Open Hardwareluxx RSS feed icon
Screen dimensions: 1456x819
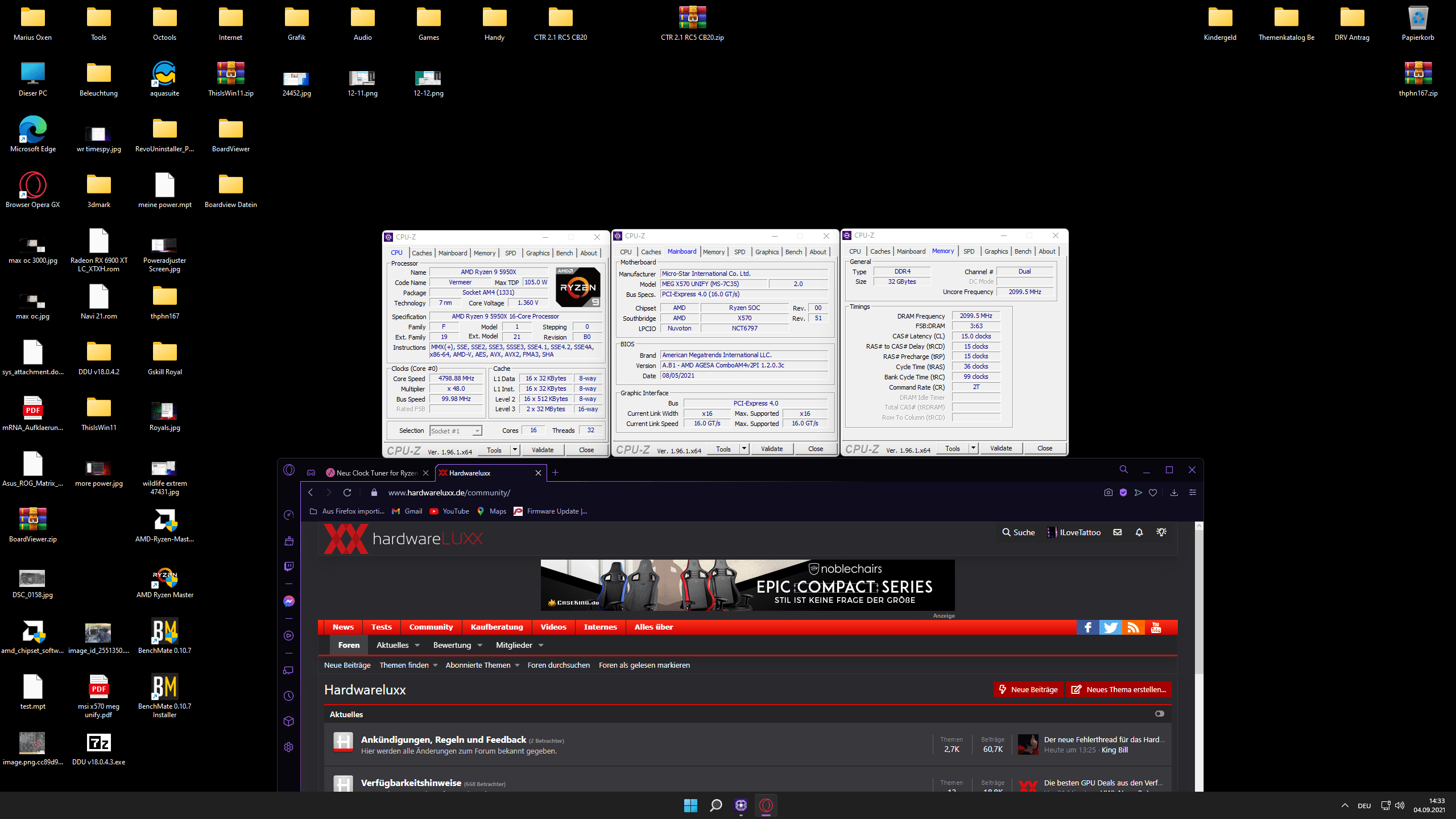(x=1133, y=627)
